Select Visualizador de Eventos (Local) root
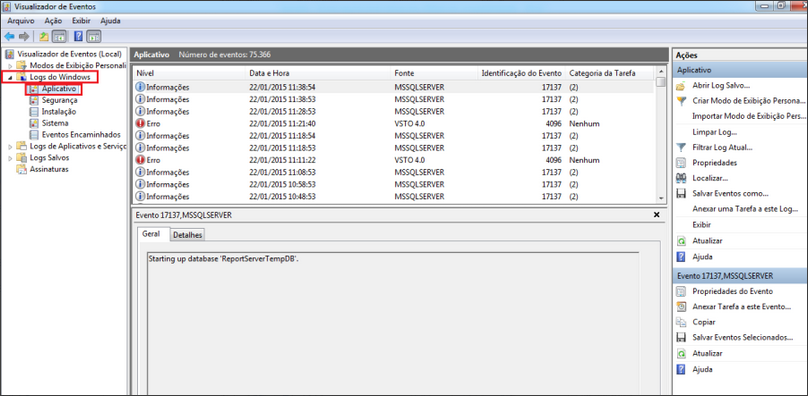 [x=69, y=54]
